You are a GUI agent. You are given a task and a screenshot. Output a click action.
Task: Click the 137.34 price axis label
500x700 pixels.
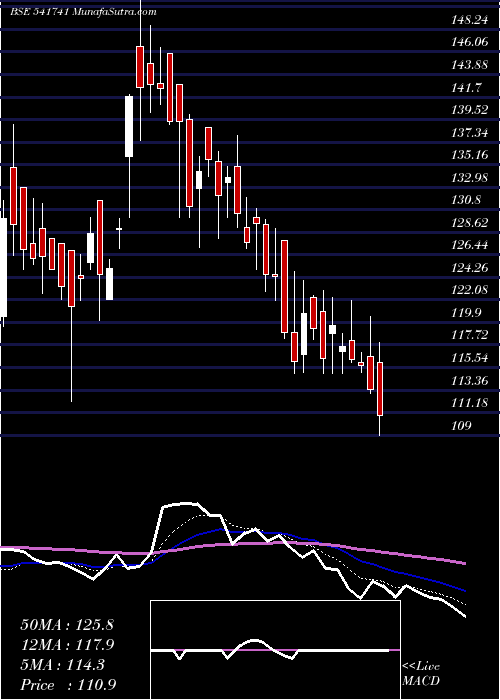468,132
